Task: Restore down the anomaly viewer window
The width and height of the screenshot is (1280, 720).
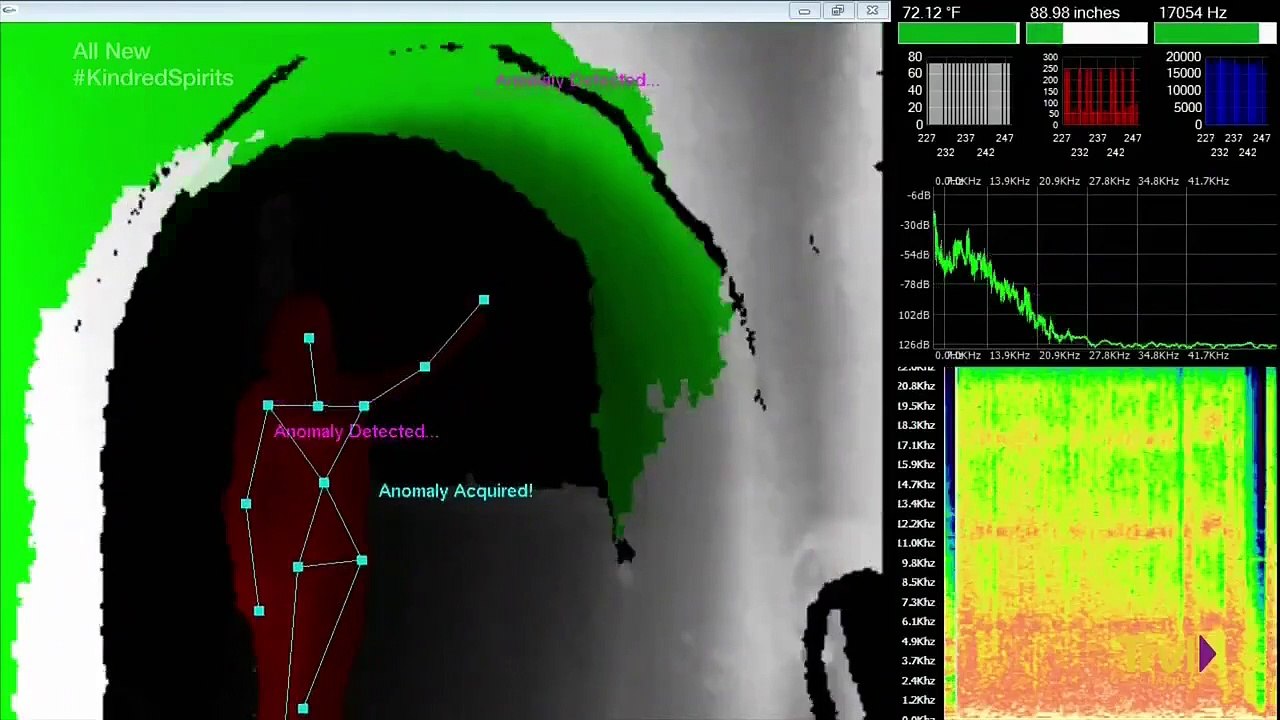Action: [838, 11]
